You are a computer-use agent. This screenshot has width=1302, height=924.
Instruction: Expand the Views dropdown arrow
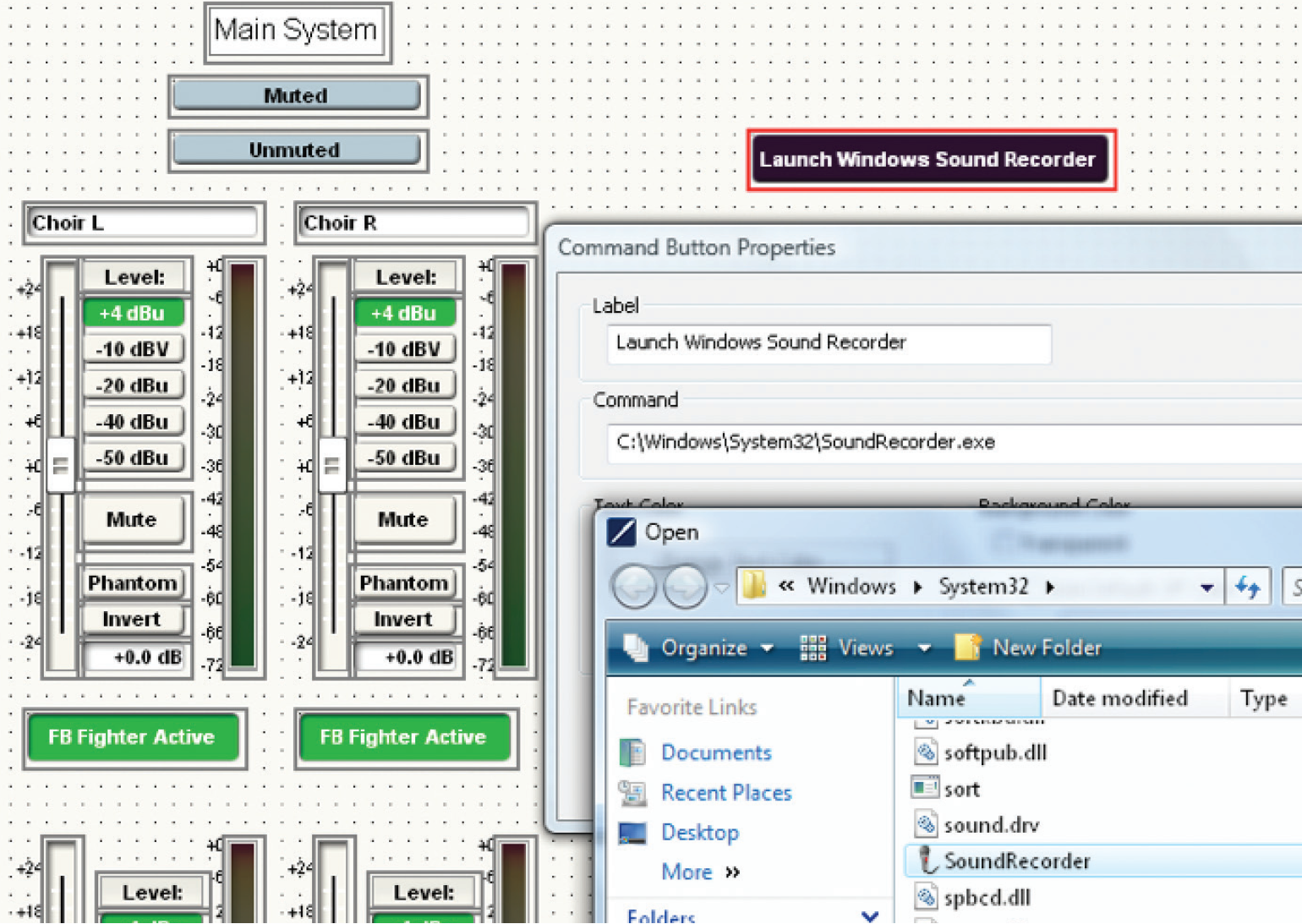pyautogui.click(x=924, y=648)
